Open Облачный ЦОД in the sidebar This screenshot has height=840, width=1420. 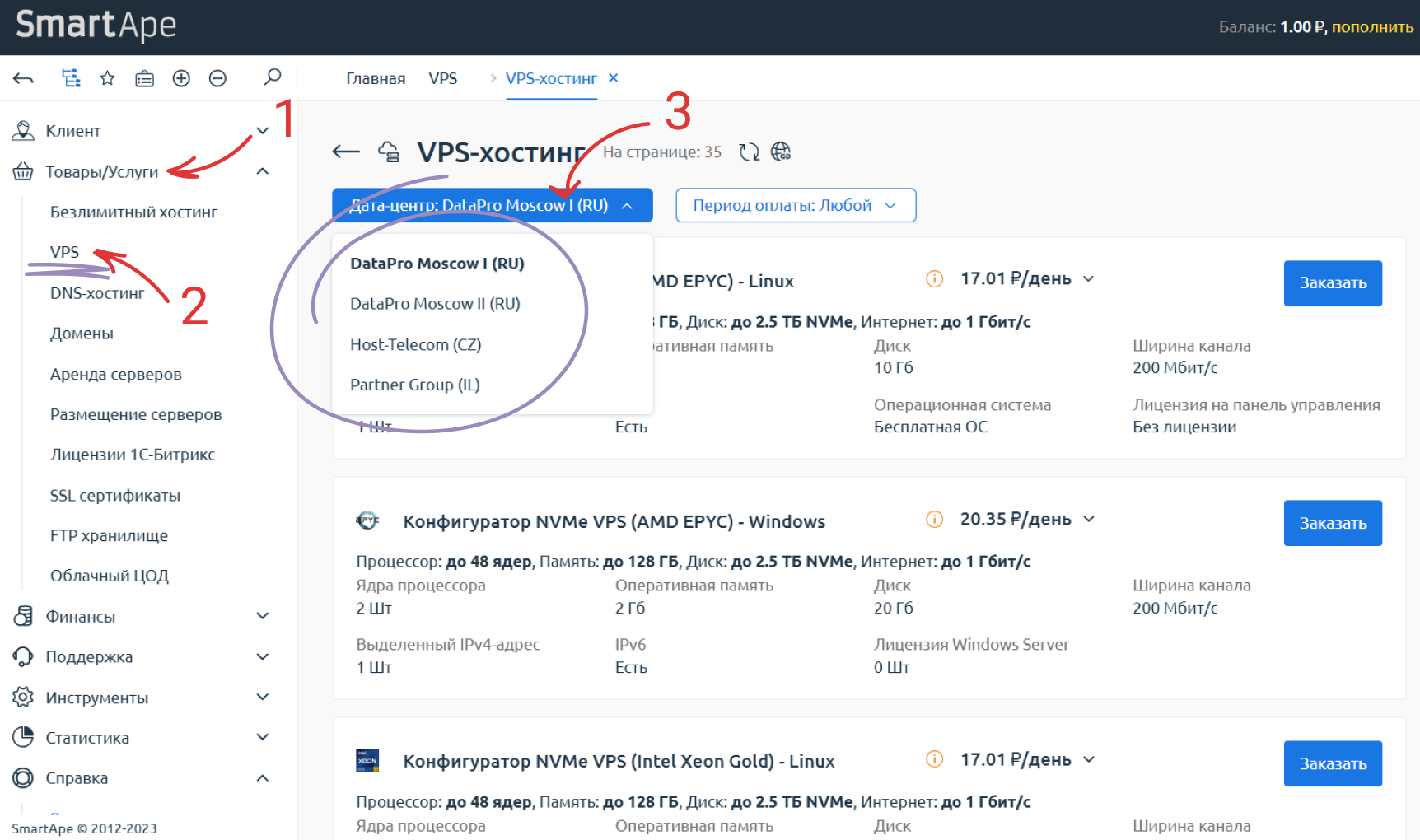click(x=110, y=576)
